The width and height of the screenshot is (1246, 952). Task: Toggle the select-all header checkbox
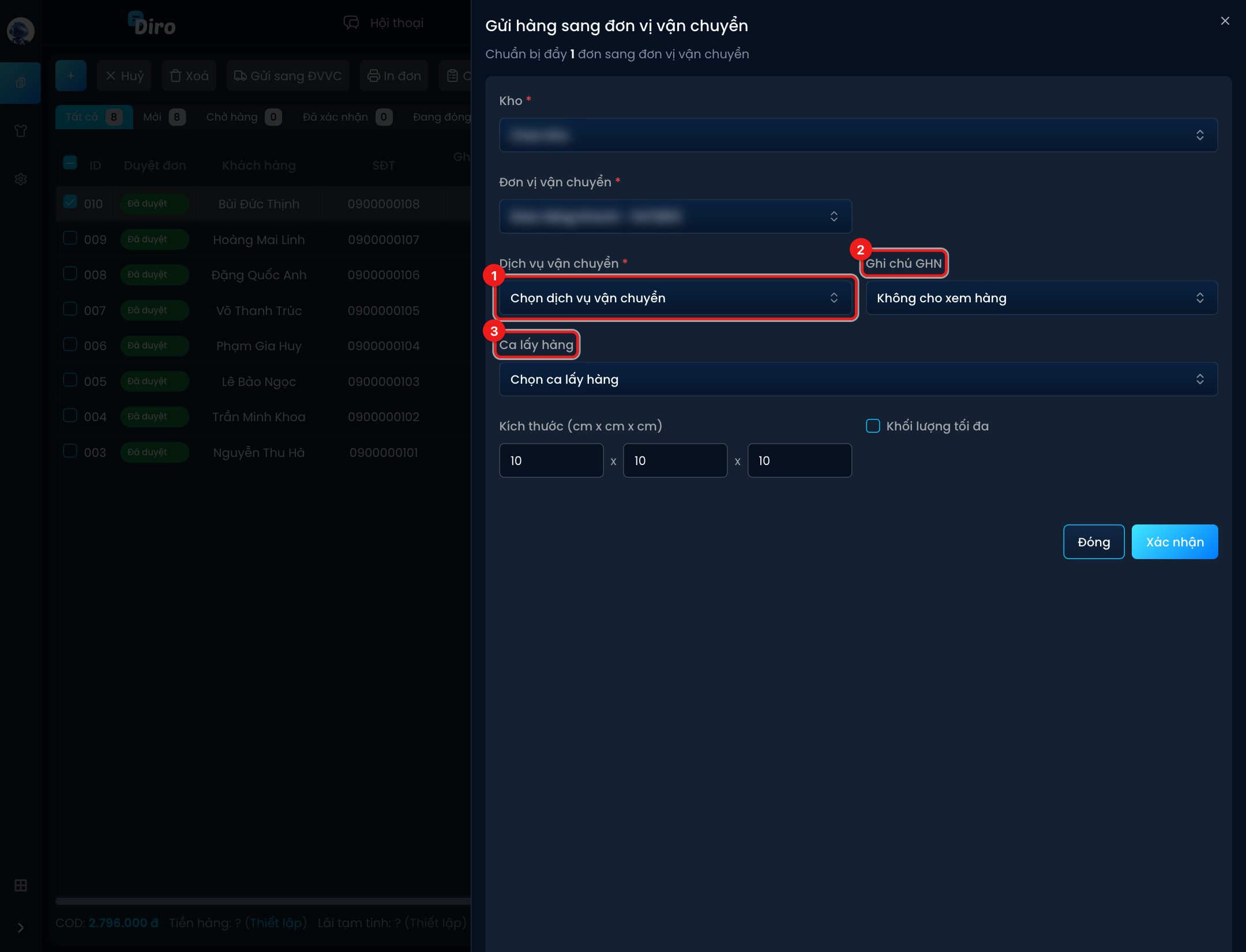[x=70, y=163]
